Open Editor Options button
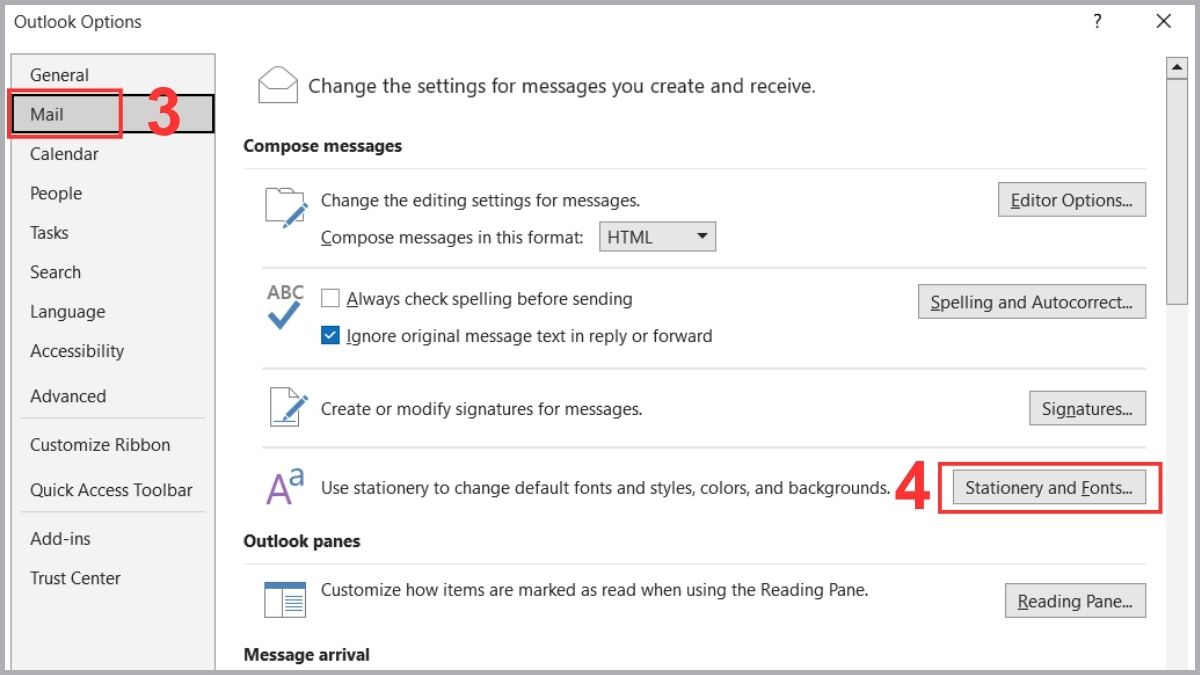1200x675 pixels. tap(1071, 200)
